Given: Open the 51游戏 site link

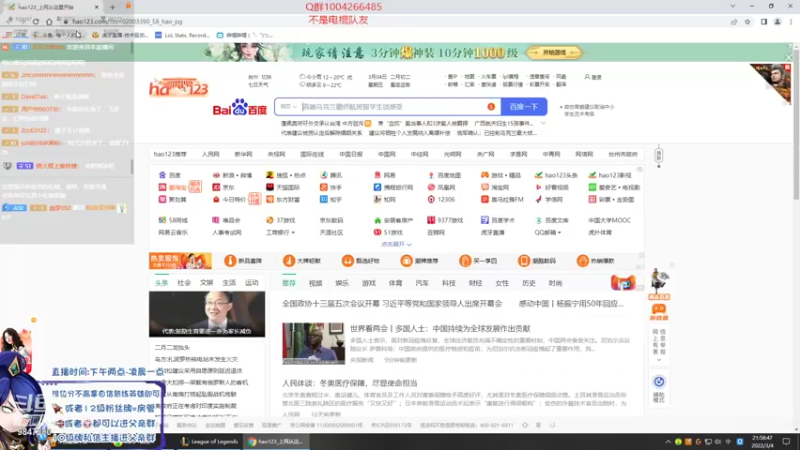Looking at the screenshot, I should point(388,232).
